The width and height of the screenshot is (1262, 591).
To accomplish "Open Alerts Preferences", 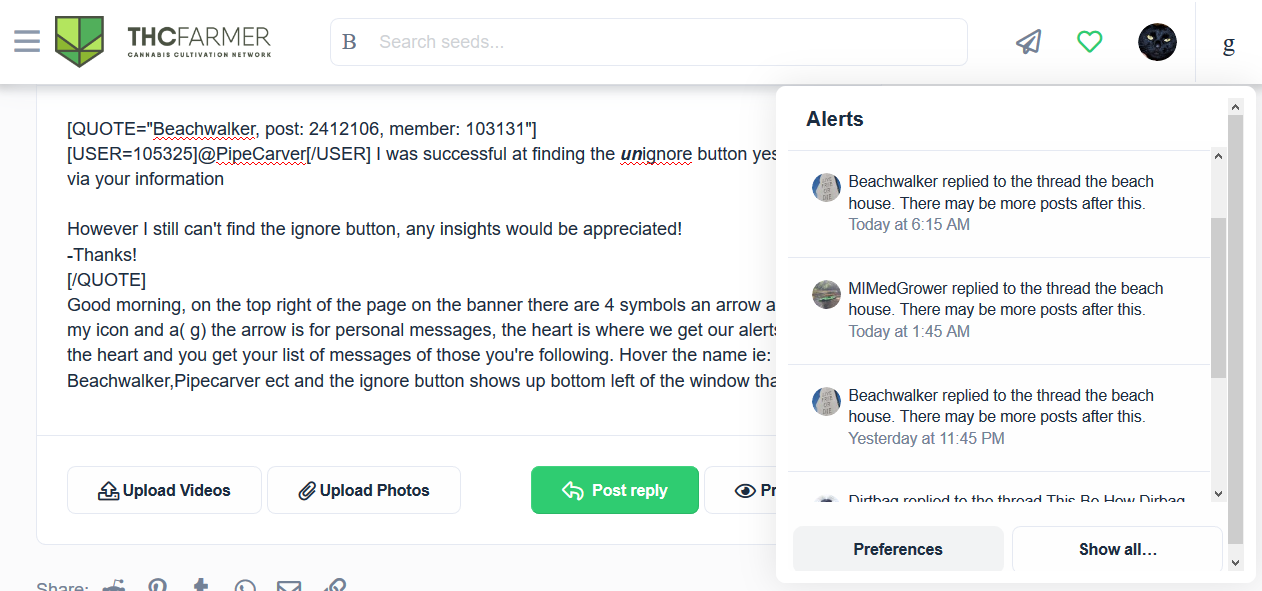I will pyautogui.click(x=898, y=549).
